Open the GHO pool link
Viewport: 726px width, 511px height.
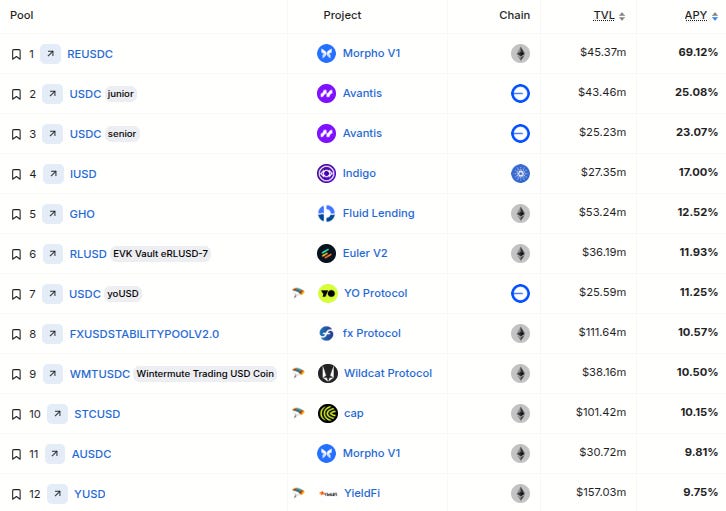[82, 214]
